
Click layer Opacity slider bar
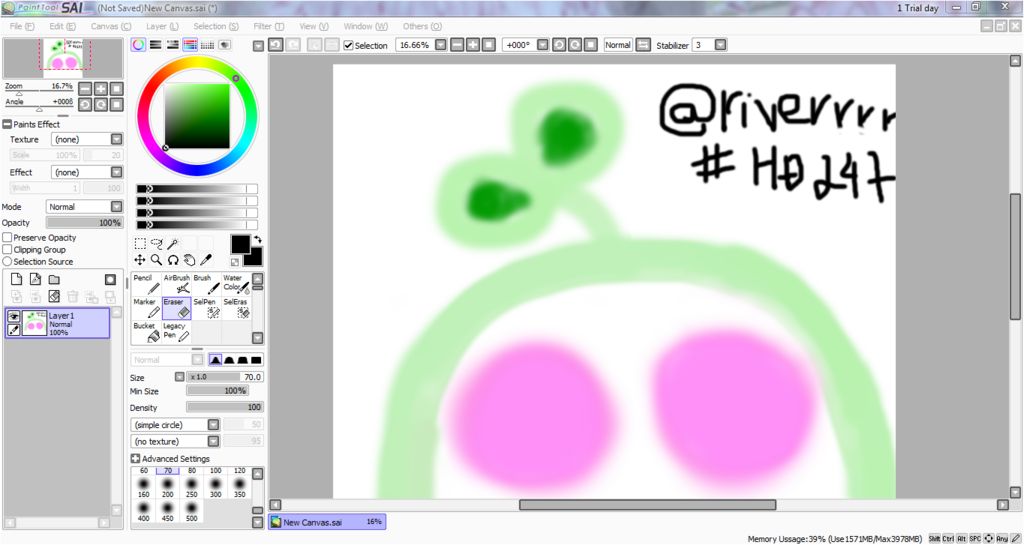[84, 223]
